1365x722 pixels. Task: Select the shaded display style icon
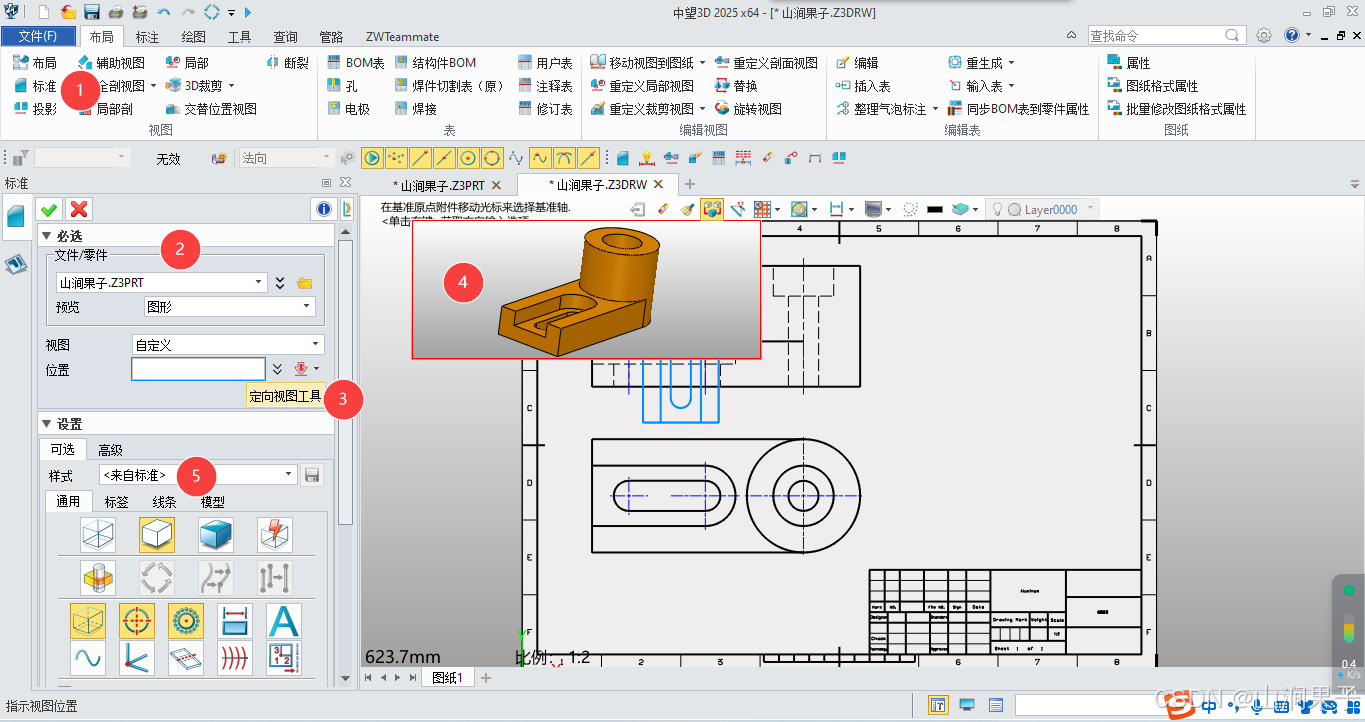(x=216, y=535)
